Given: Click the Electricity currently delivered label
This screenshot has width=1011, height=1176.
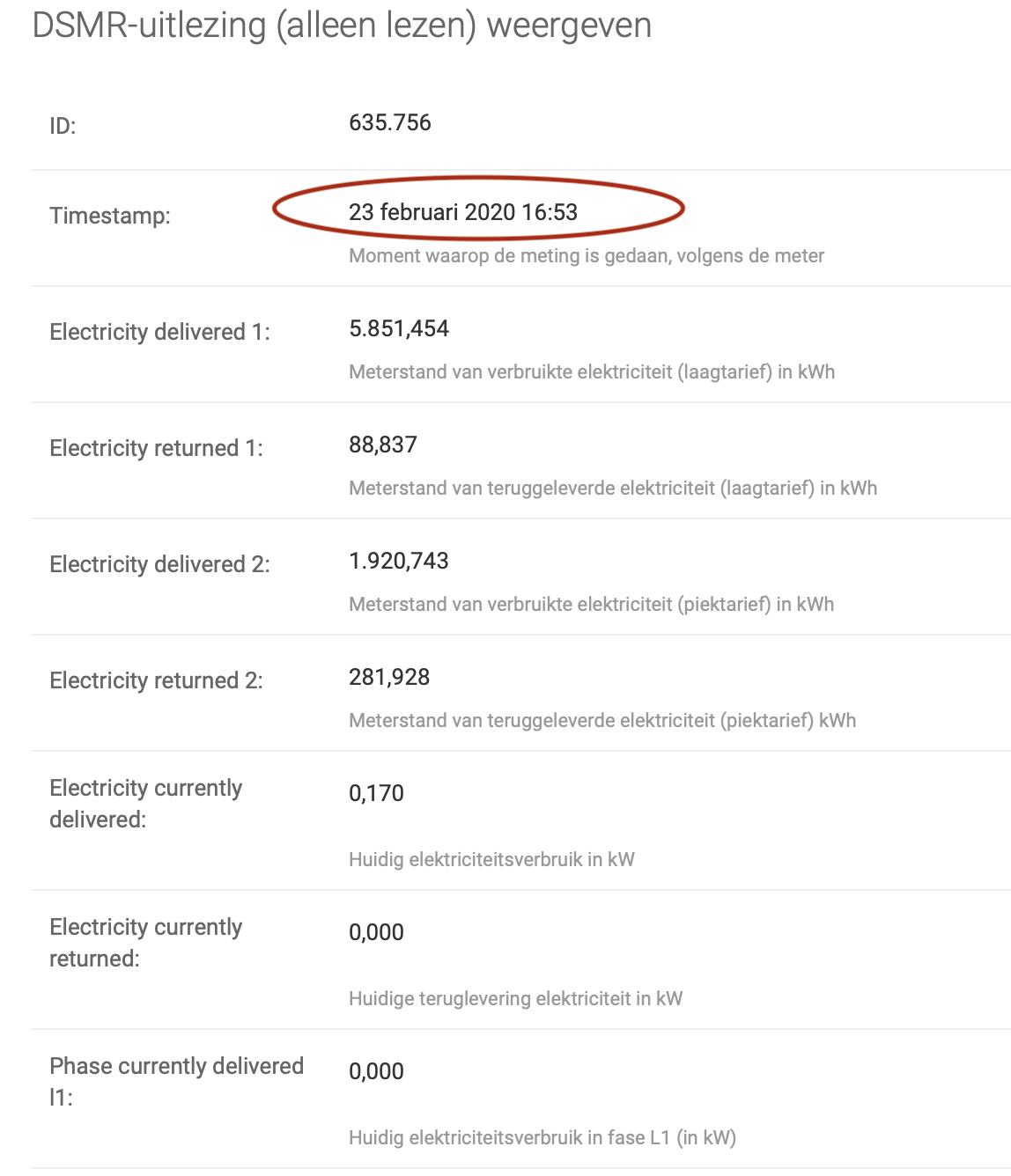Looking at the screenshot, I should [x=145, y=804].
